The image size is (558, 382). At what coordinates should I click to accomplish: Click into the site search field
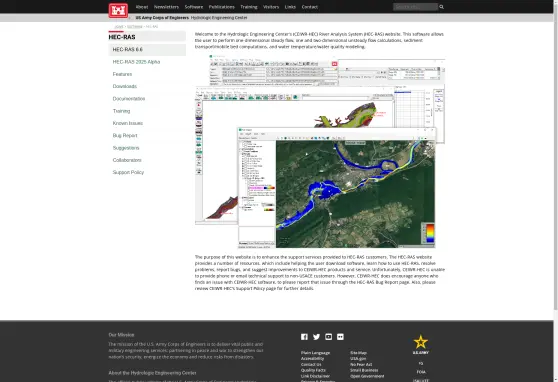pyautogui.click(x=415, y=7)
